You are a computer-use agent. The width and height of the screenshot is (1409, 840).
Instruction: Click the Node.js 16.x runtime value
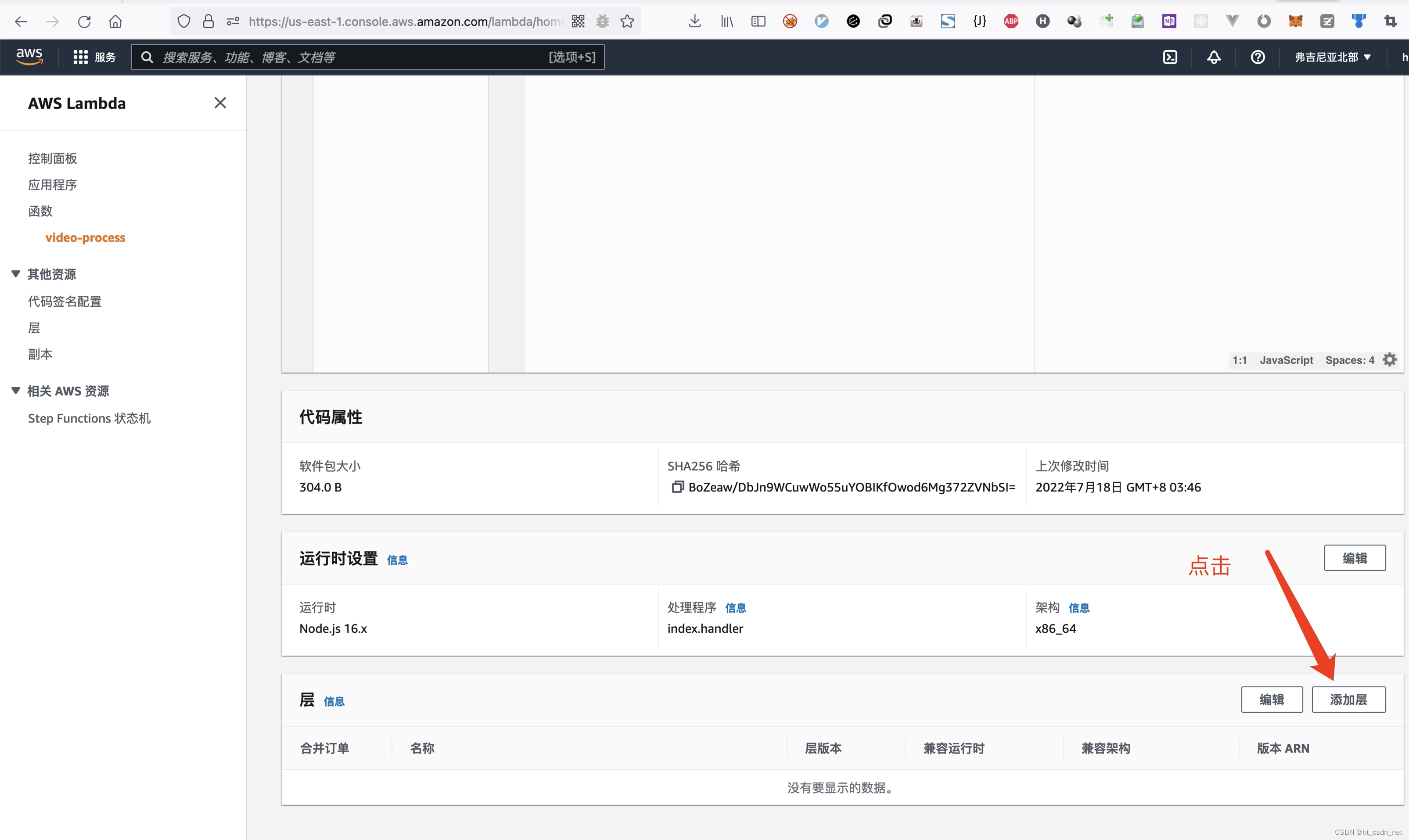pos(333,628)
